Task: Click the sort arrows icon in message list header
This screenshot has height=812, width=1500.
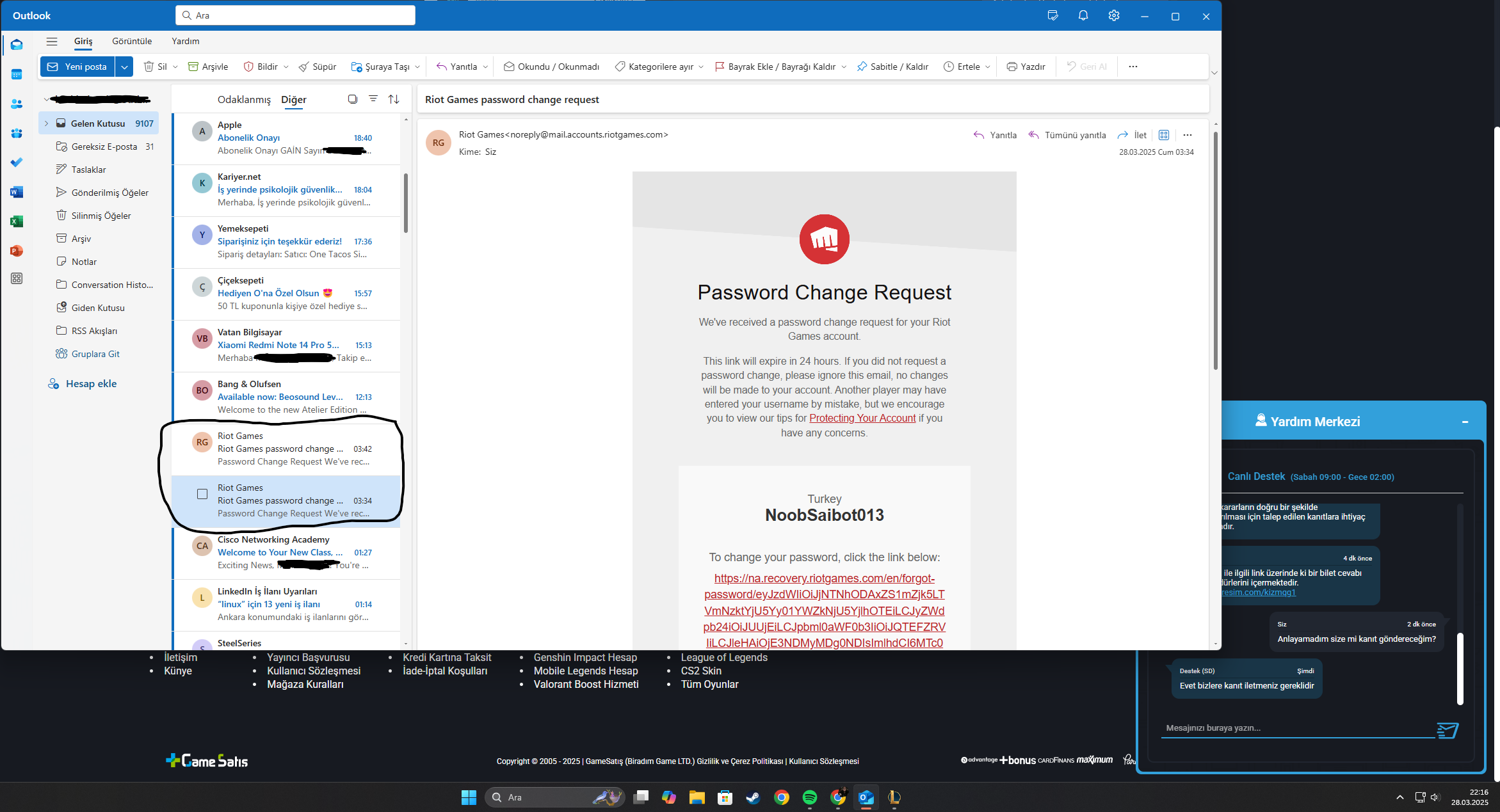Action: 394,99
